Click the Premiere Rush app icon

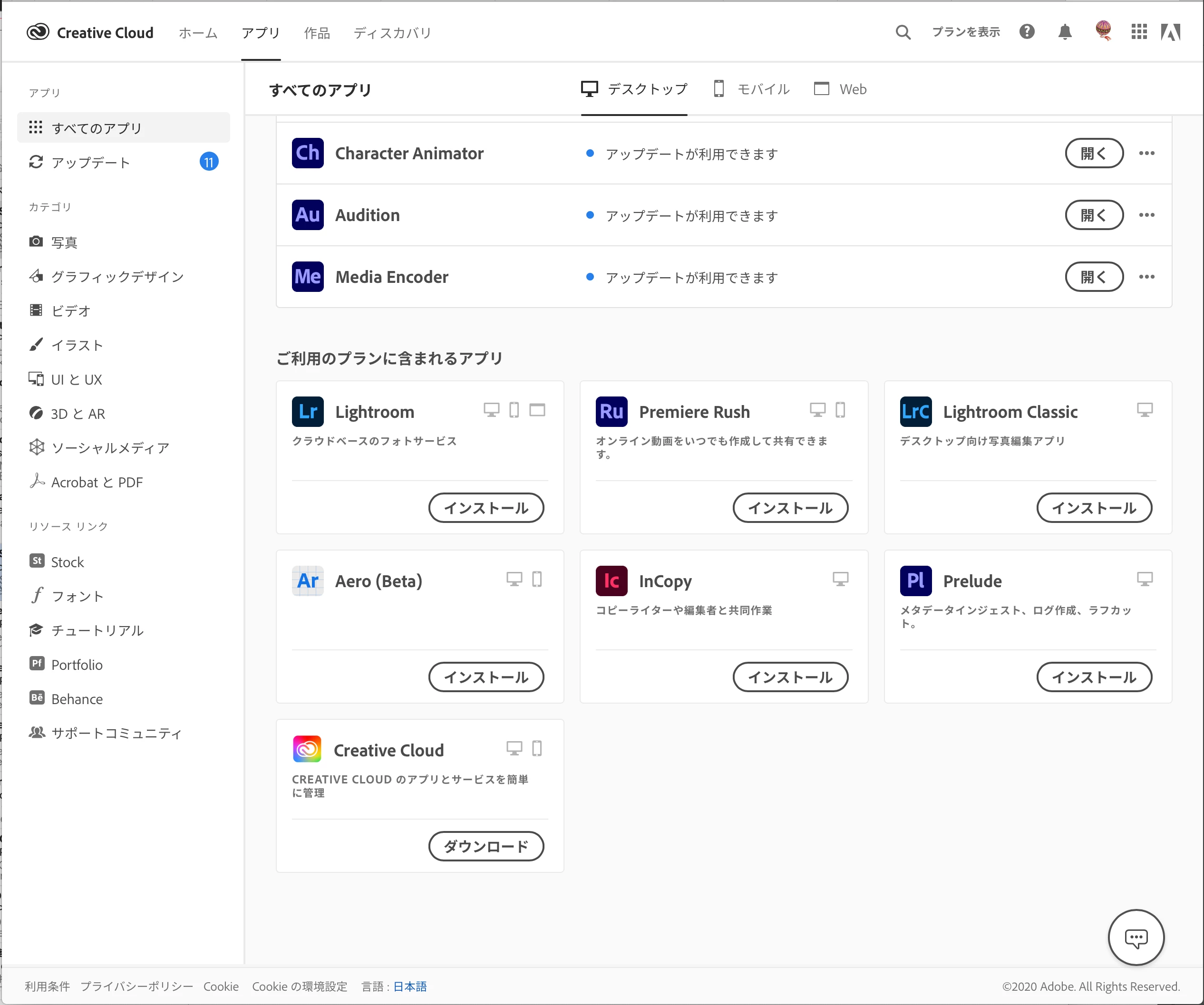[611, 412]
